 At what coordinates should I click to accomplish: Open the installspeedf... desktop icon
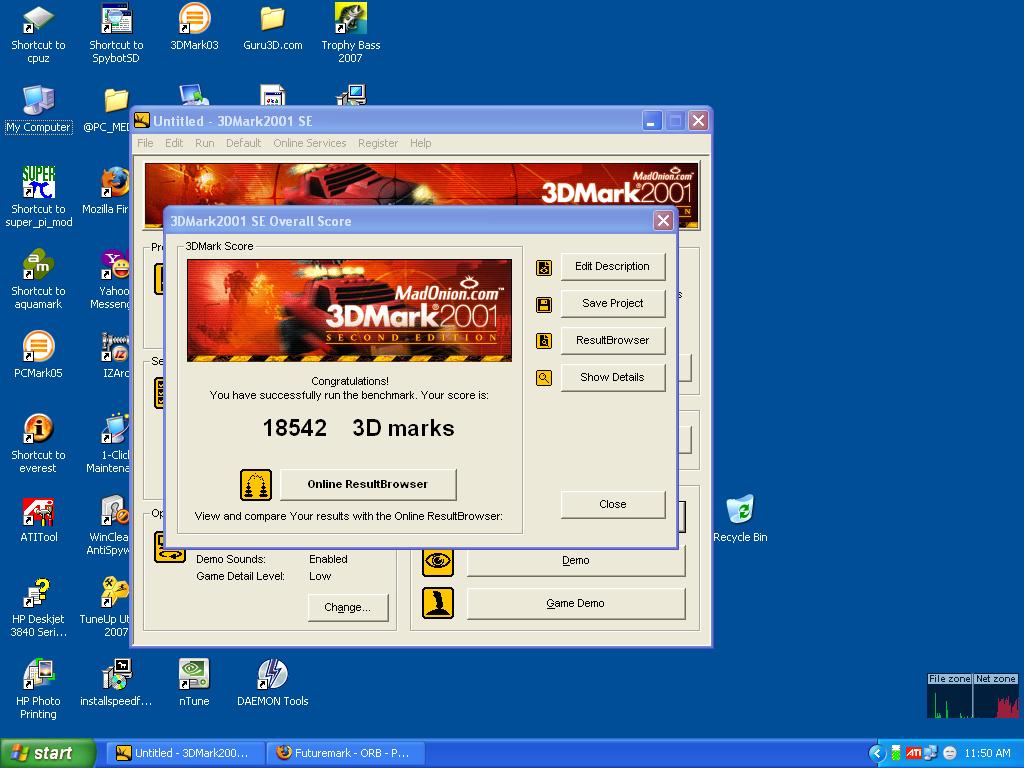pos(116,683)
